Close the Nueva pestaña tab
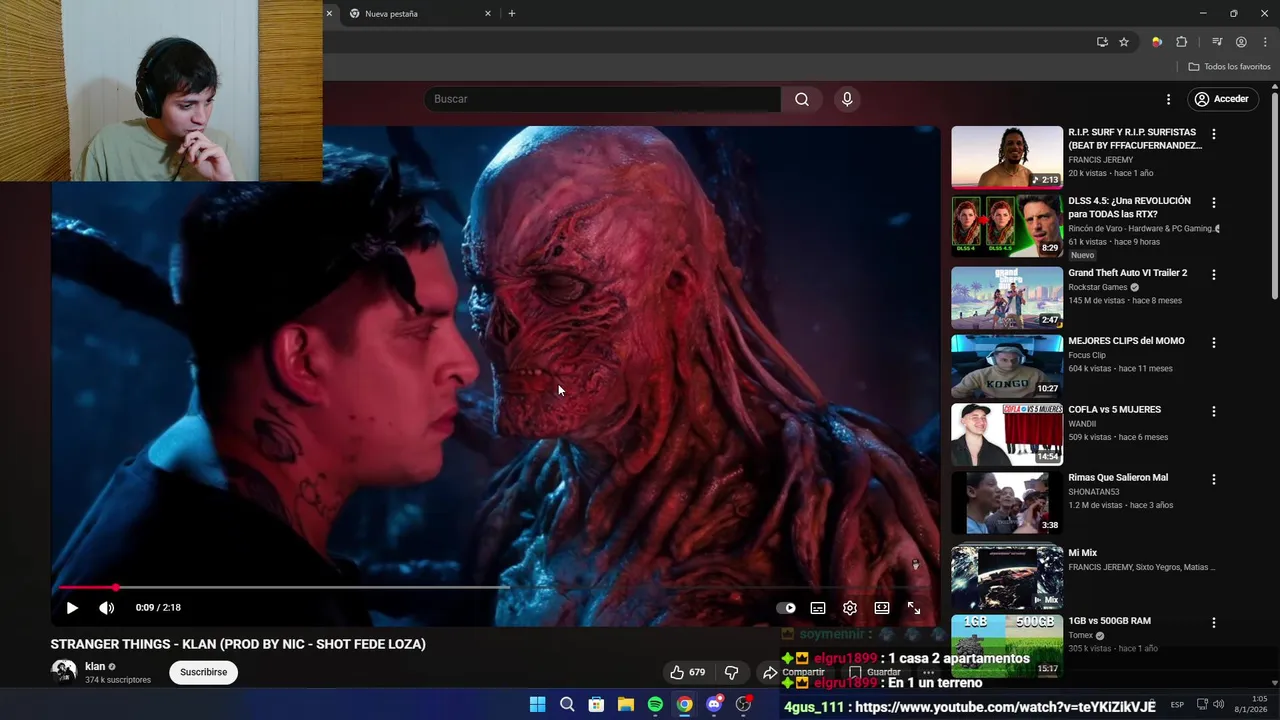Image resolution: width=1280 pixels, height=720 pixels. (x=488, y=14)
